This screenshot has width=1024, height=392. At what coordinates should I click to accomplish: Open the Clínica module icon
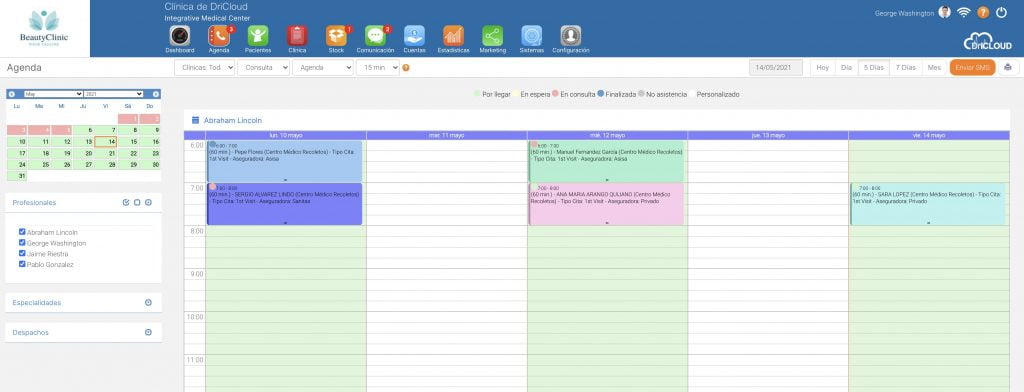(x=297, y=35)
